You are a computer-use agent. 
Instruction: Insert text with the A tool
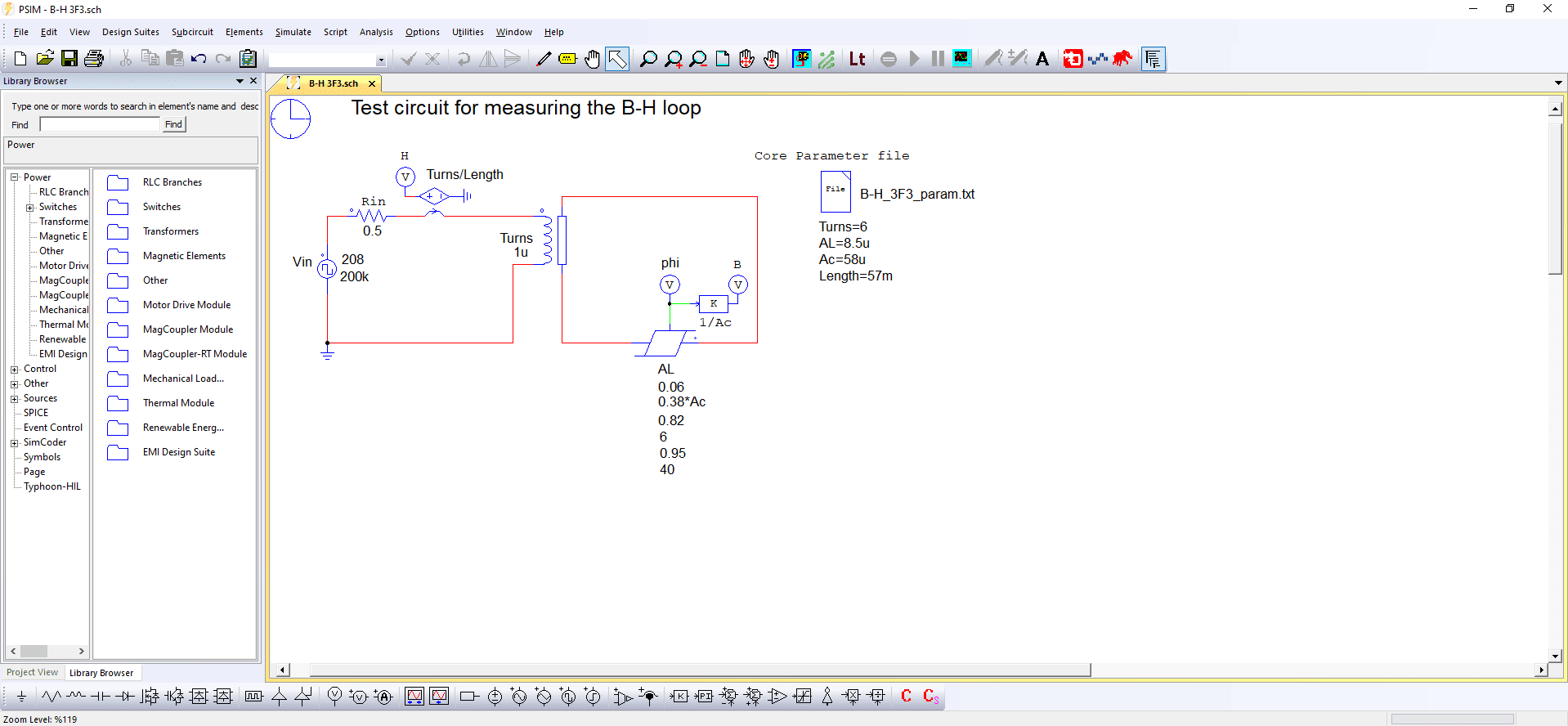[x=1042, y=59]
